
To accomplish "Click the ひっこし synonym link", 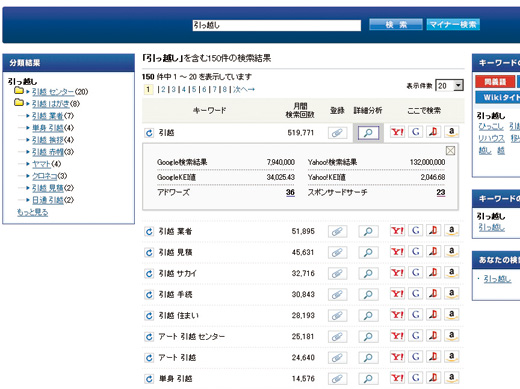I will tap(491, 126).
